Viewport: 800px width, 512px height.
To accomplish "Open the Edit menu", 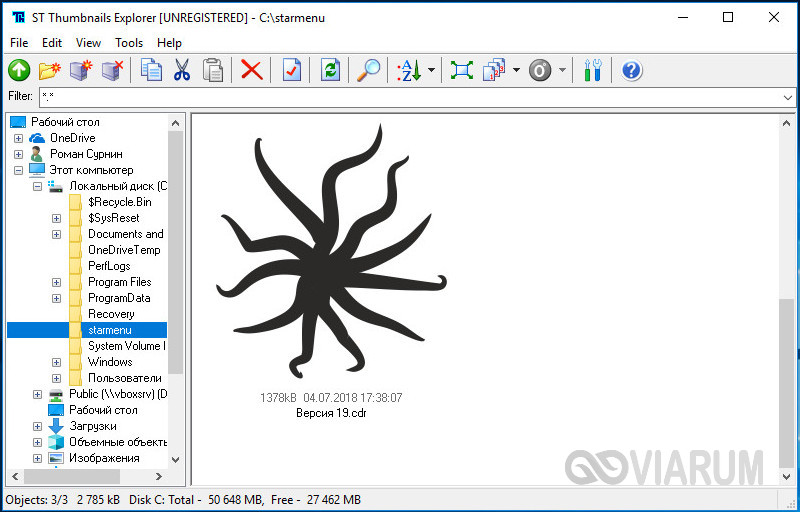I will point(52,43).
